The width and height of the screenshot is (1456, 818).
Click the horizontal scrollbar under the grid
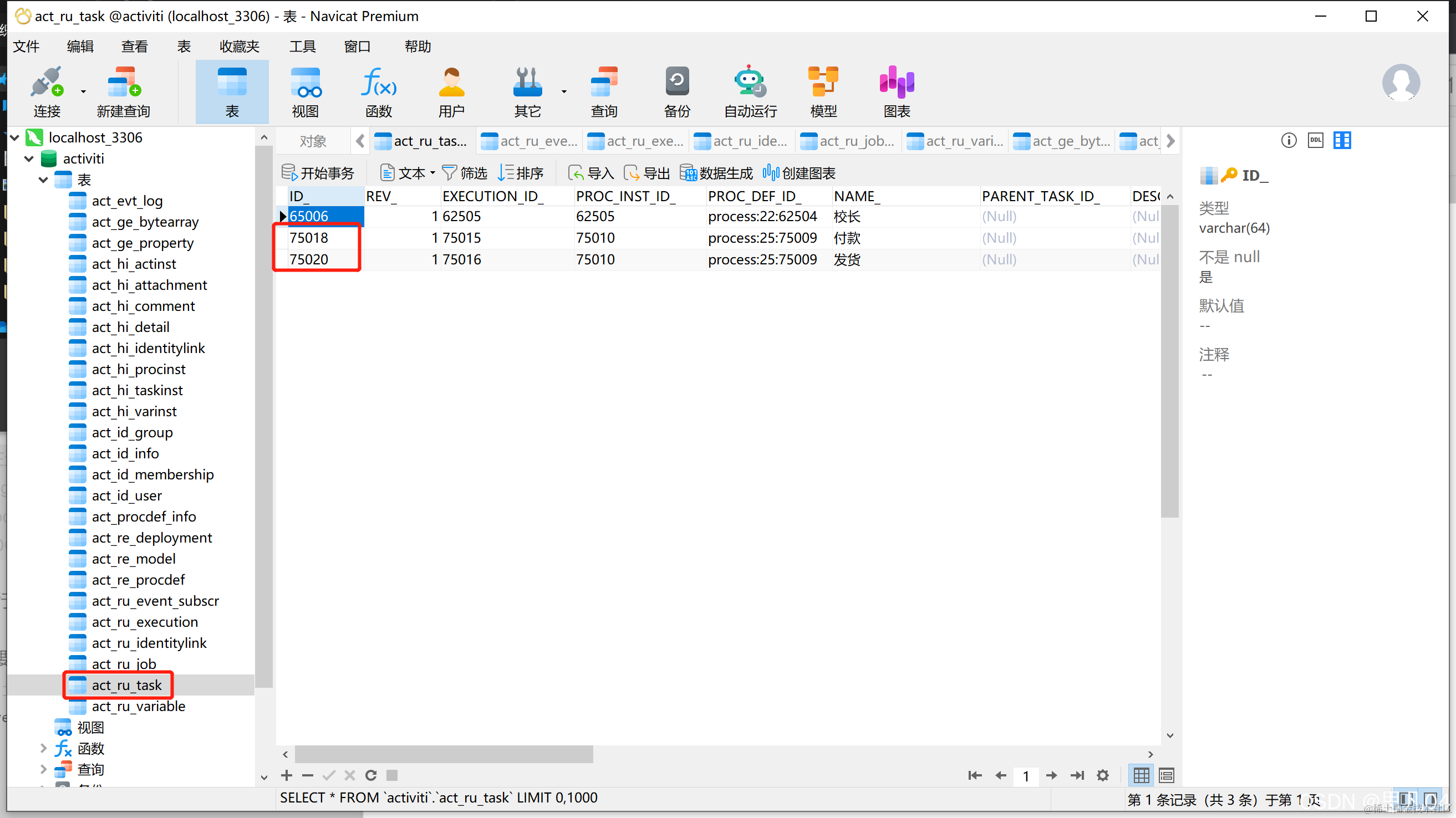pyautogui.click(x=444, y=754)
